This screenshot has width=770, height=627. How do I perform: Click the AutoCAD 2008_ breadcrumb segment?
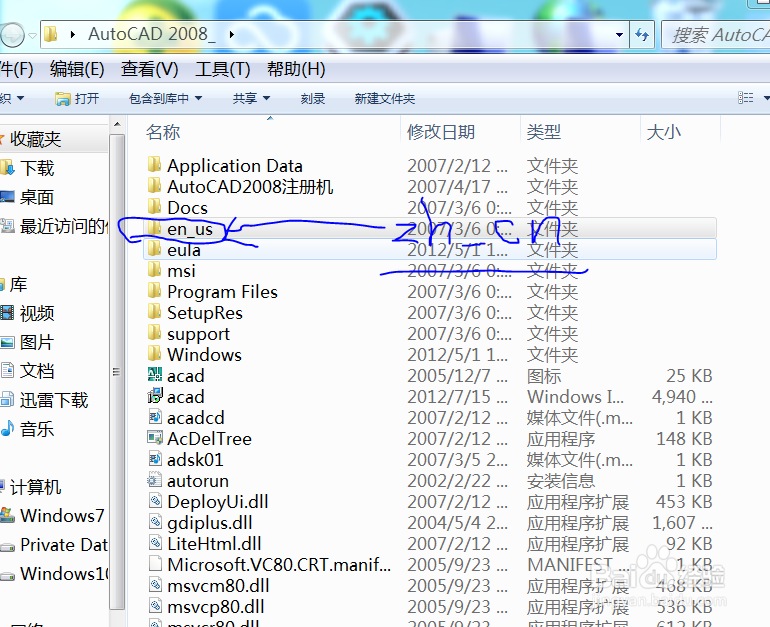click(152, 34)
